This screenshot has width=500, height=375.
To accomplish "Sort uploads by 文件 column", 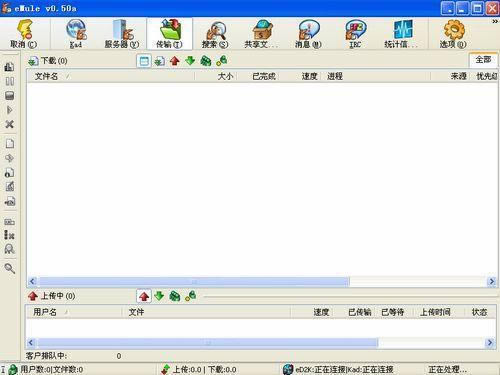I will [x=206, y=312].
